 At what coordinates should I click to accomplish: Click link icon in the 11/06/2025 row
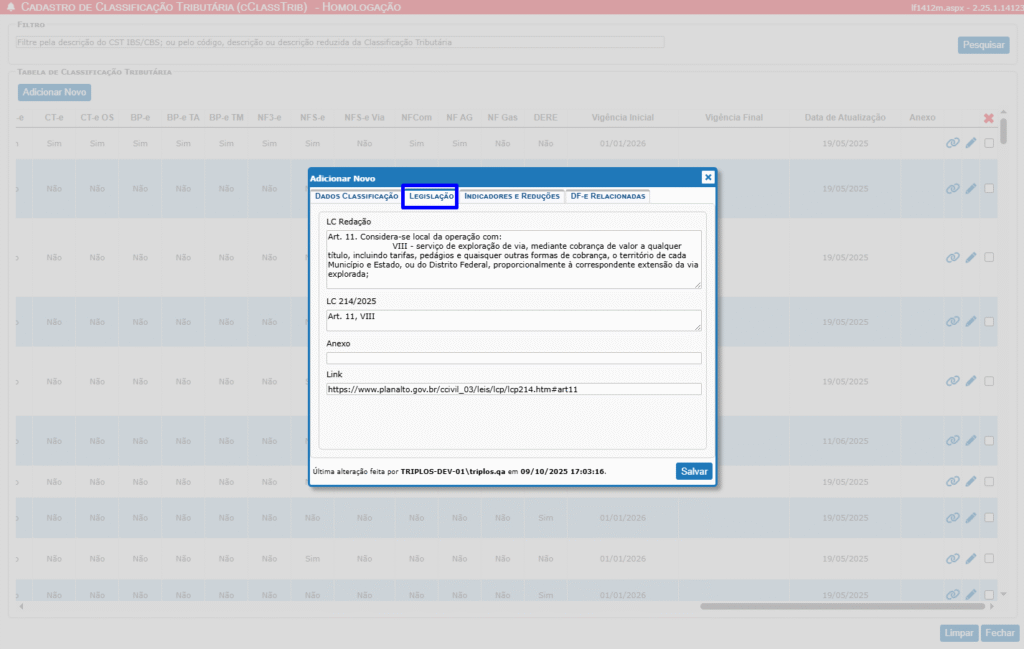(x=953, y=440)
